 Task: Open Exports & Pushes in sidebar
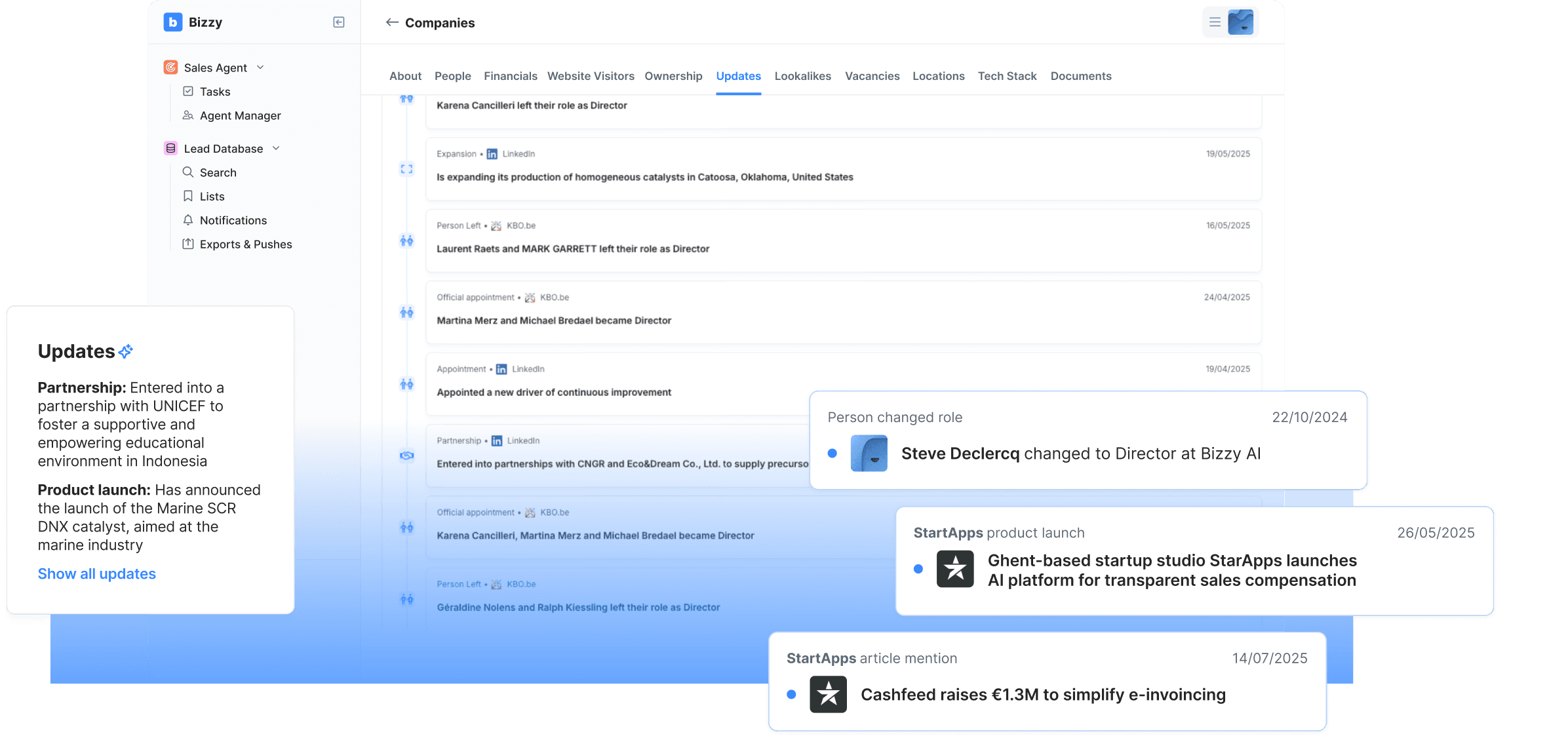coord(245,244)
